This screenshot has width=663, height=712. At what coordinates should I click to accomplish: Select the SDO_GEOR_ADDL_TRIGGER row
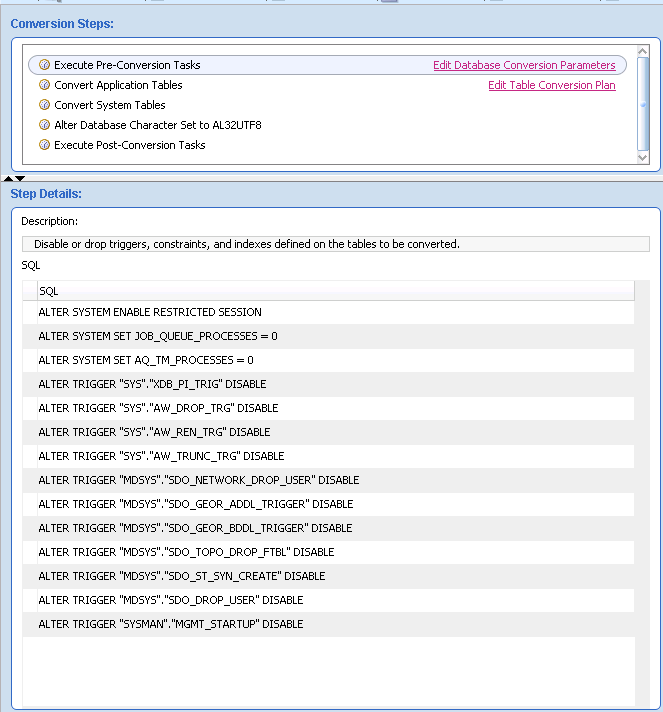tap(328, 504)
